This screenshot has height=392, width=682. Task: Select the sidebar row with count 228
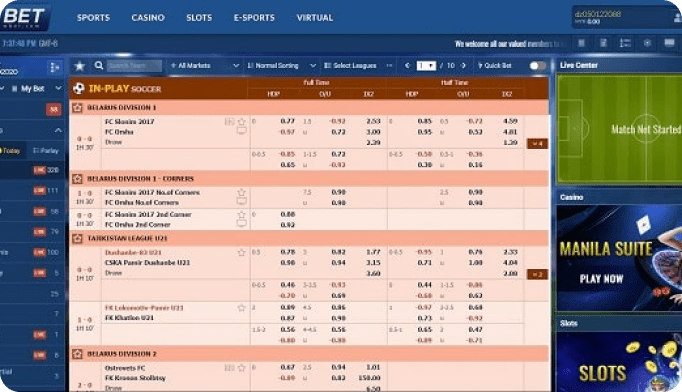tap(33, 170)
